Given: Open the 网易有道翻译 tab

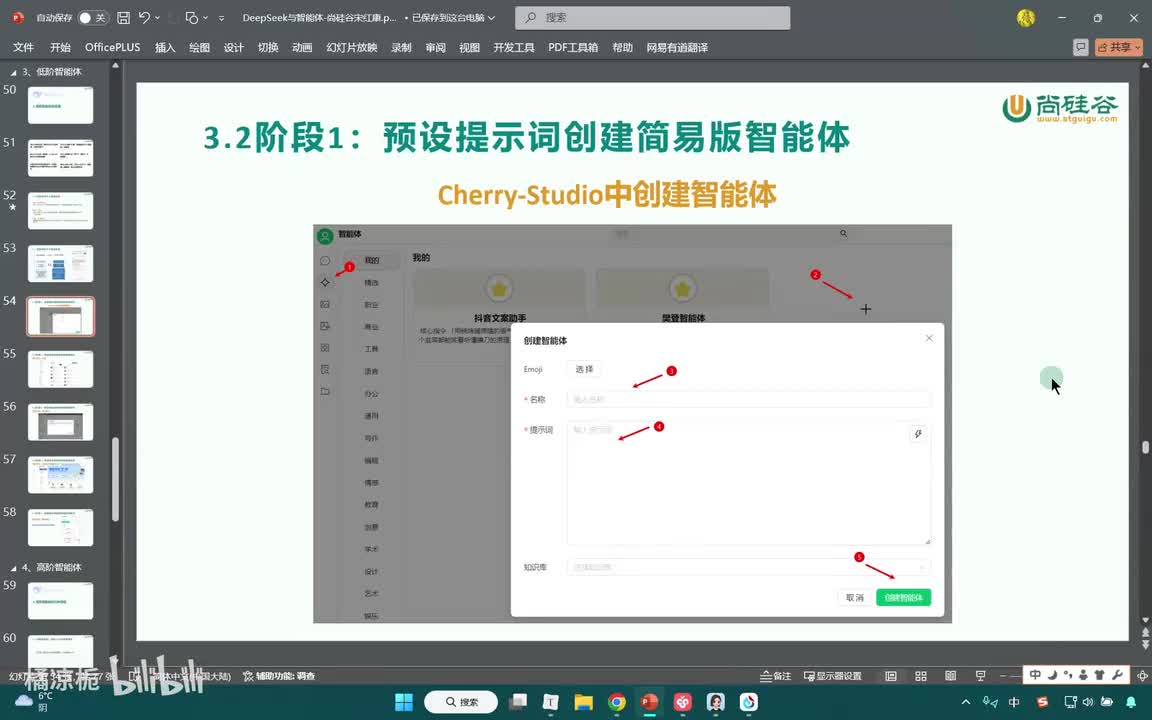Looking at the screenshot, I should tap(677, 47).
